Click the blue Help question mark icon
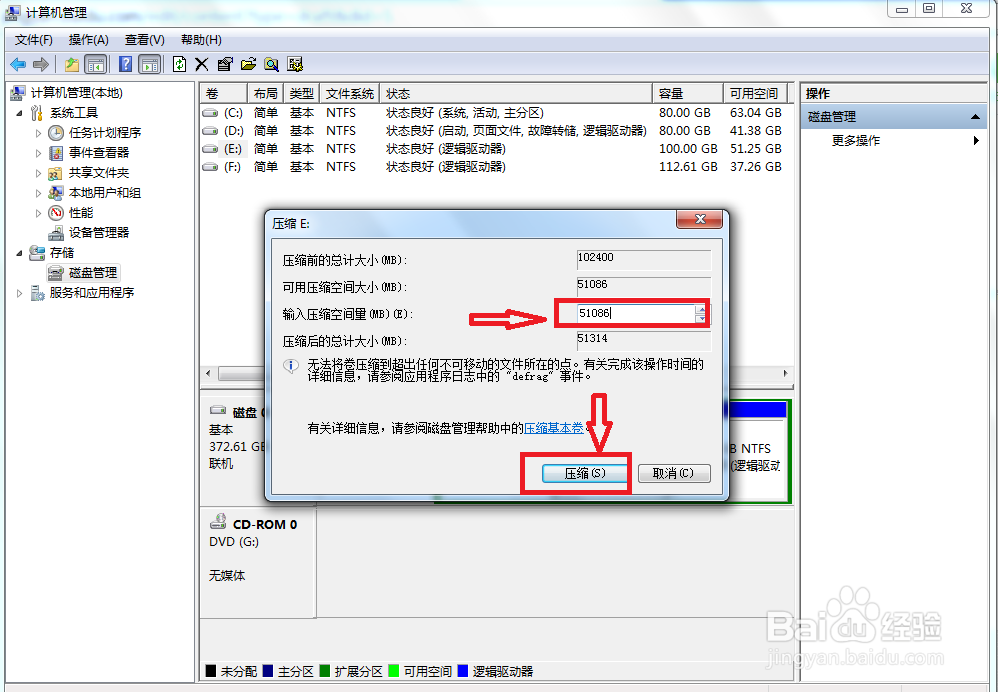 coord(123,64)
